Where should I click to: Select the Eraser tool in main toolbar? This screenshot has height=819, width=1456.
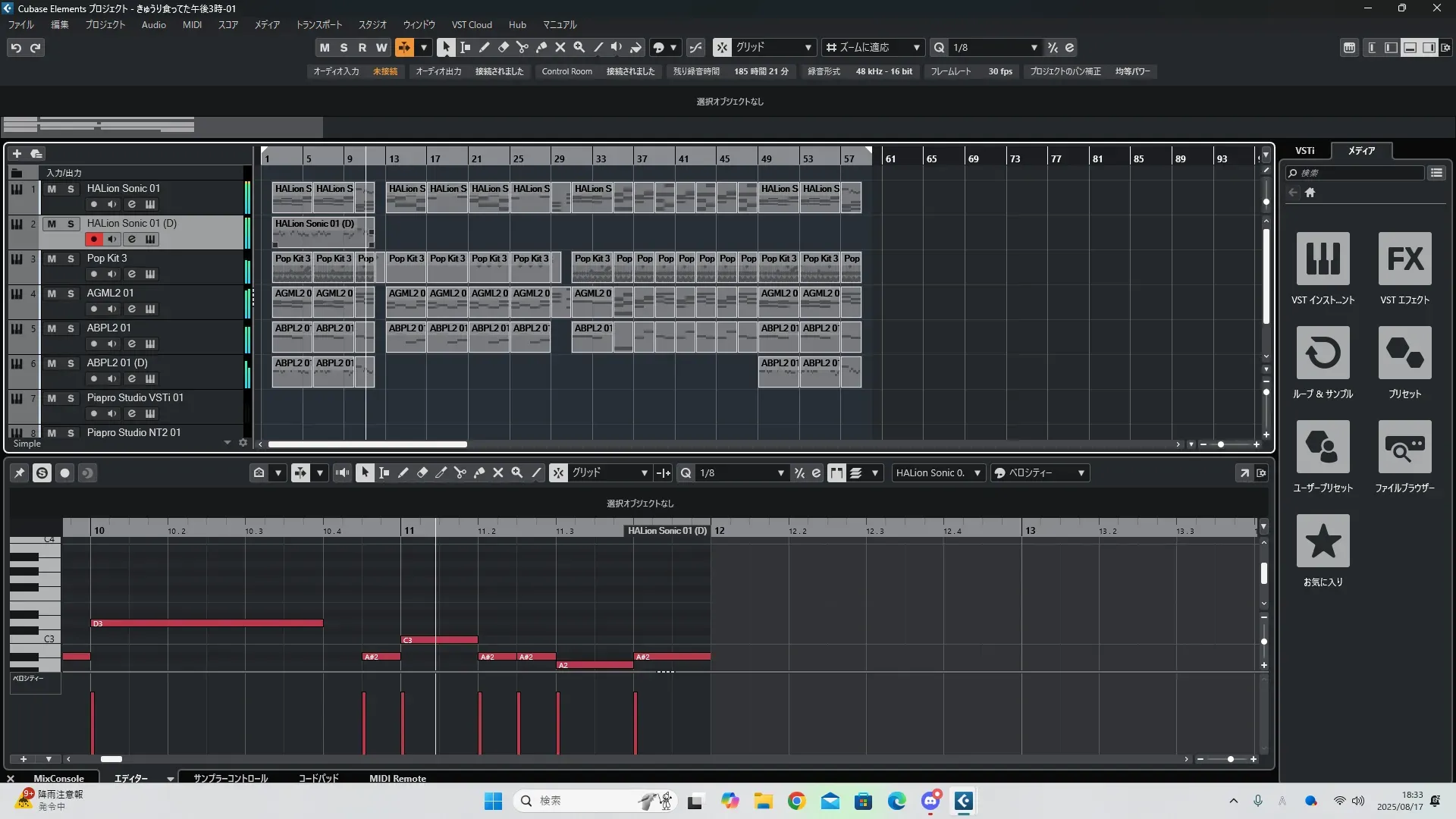[504, 47]
